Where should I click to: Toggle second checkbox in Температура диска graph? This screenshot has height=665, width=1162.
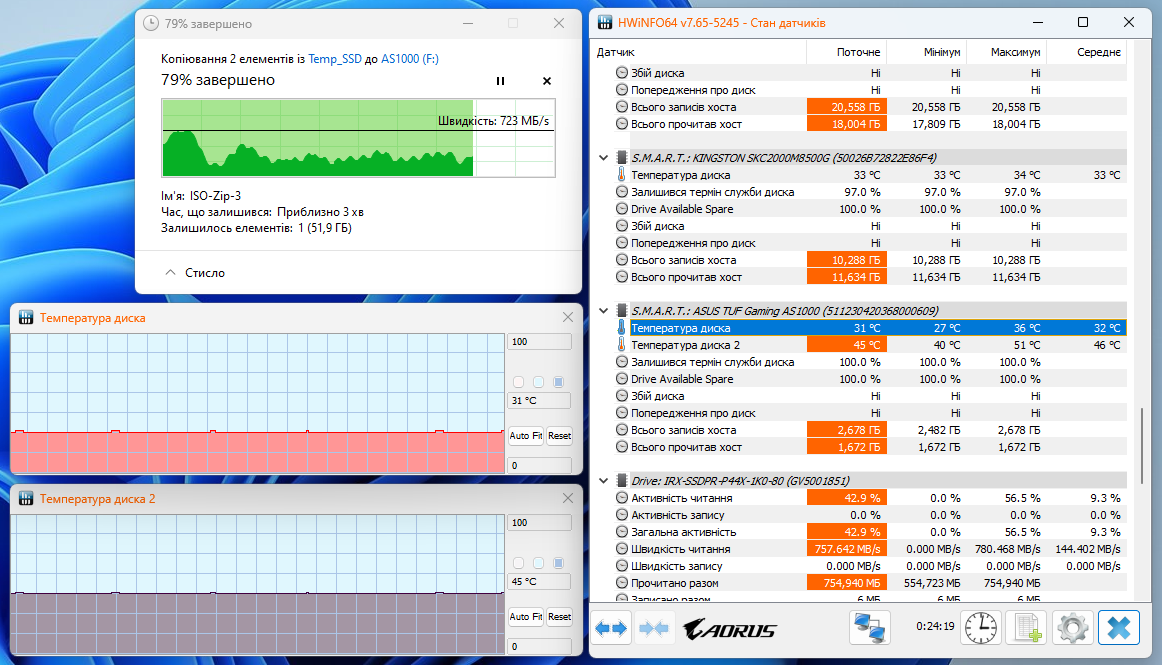[x=539, y=382]
